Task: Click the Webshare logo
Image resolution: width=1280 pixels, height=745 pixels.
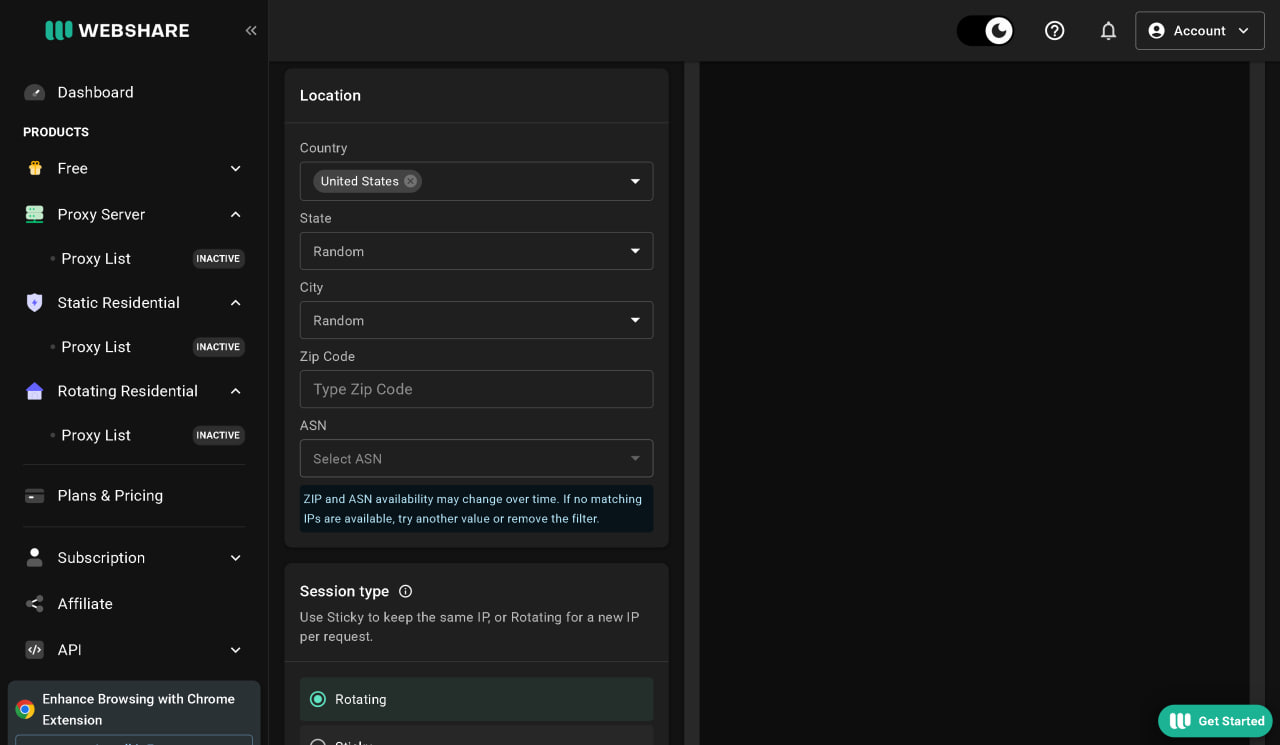Action: coord(117,30)
